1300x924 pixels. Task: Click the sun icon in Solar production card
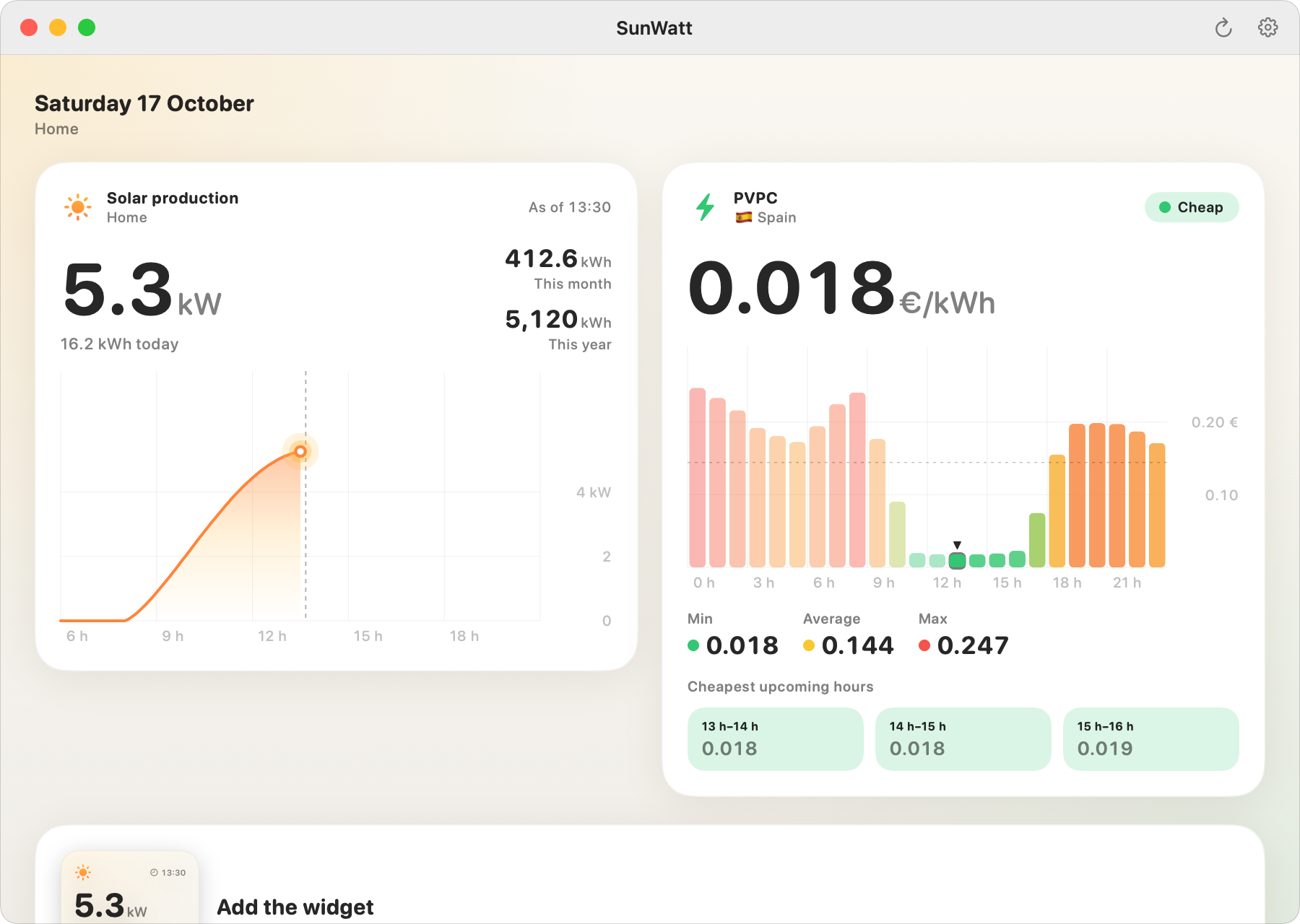click(x=78, y=207)
